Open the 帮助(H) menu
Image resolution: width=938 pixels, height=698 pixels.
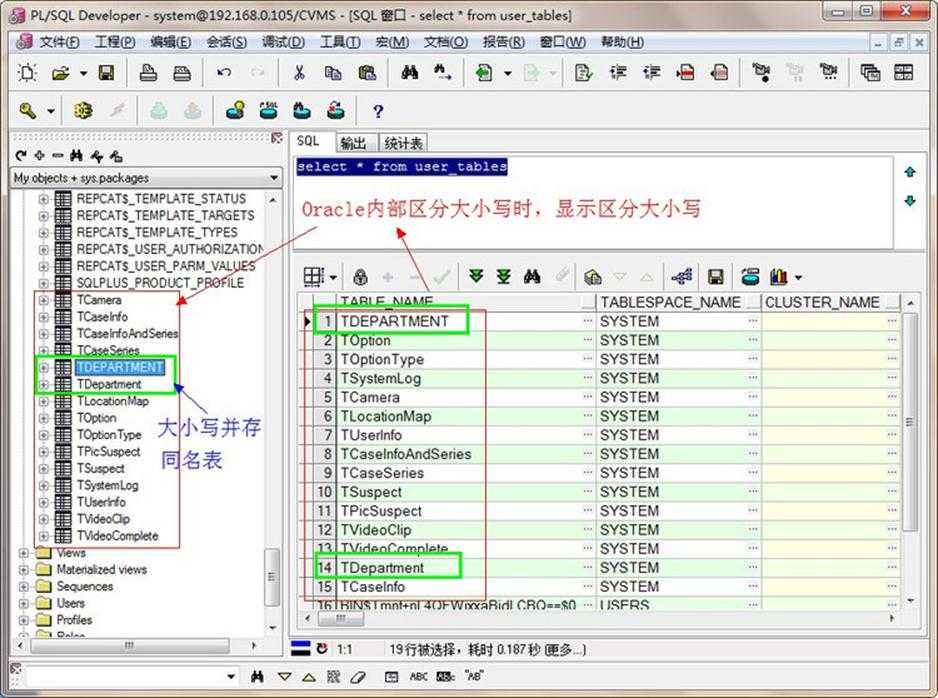622,42
